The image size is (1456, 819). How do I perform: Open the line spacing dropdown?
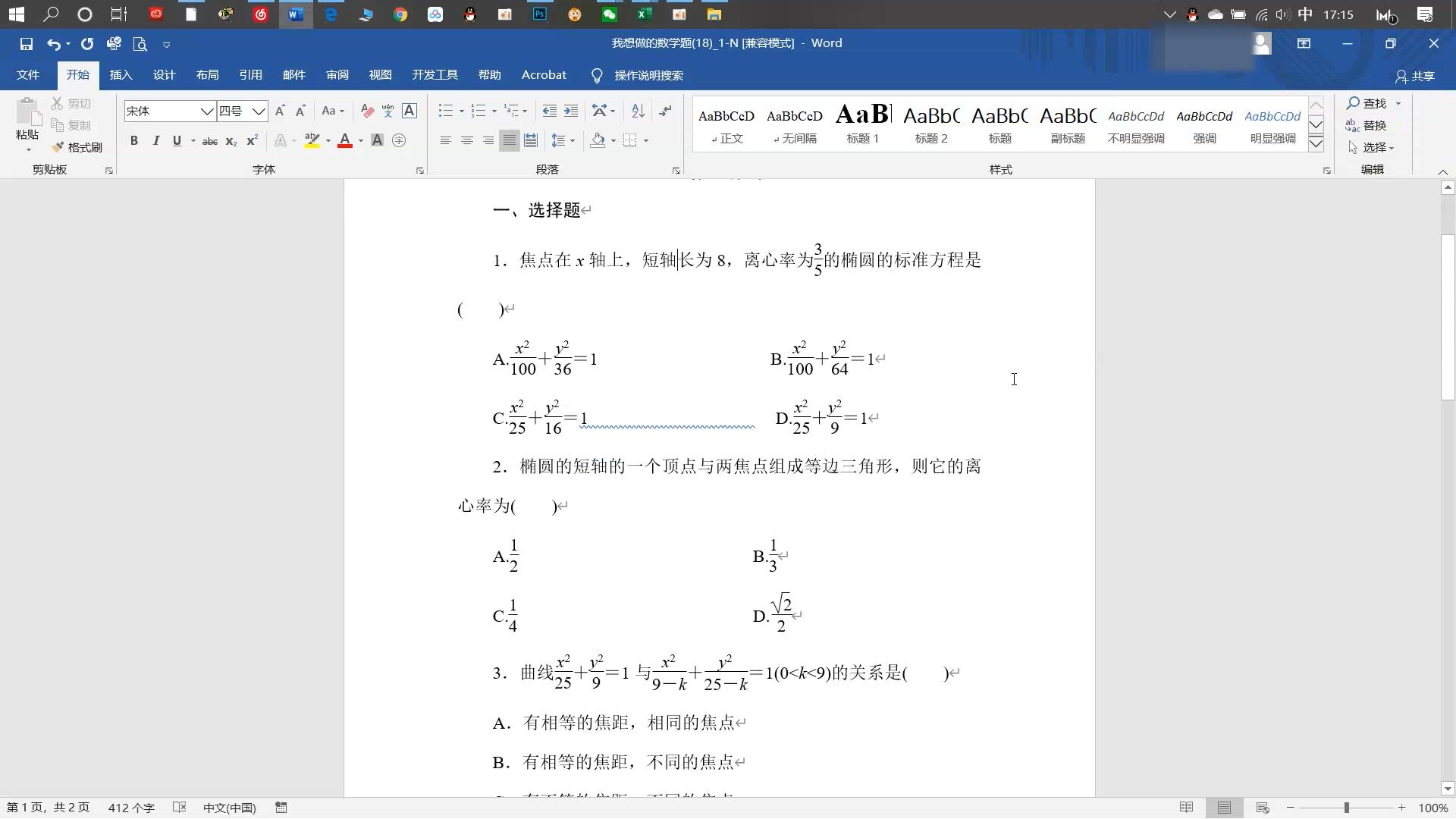click(x=570, y=140)
